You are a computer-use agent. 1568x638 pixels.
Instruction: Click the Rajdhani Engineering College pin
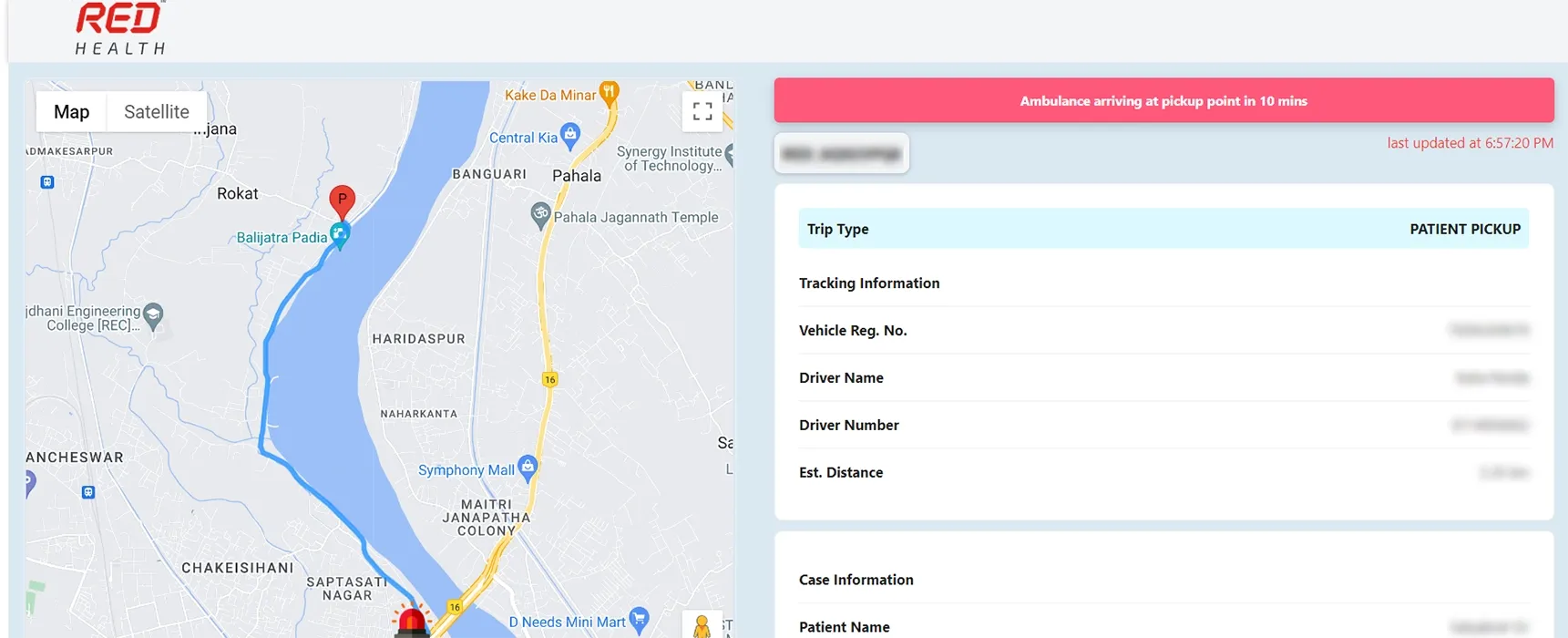tap(153, 315)
